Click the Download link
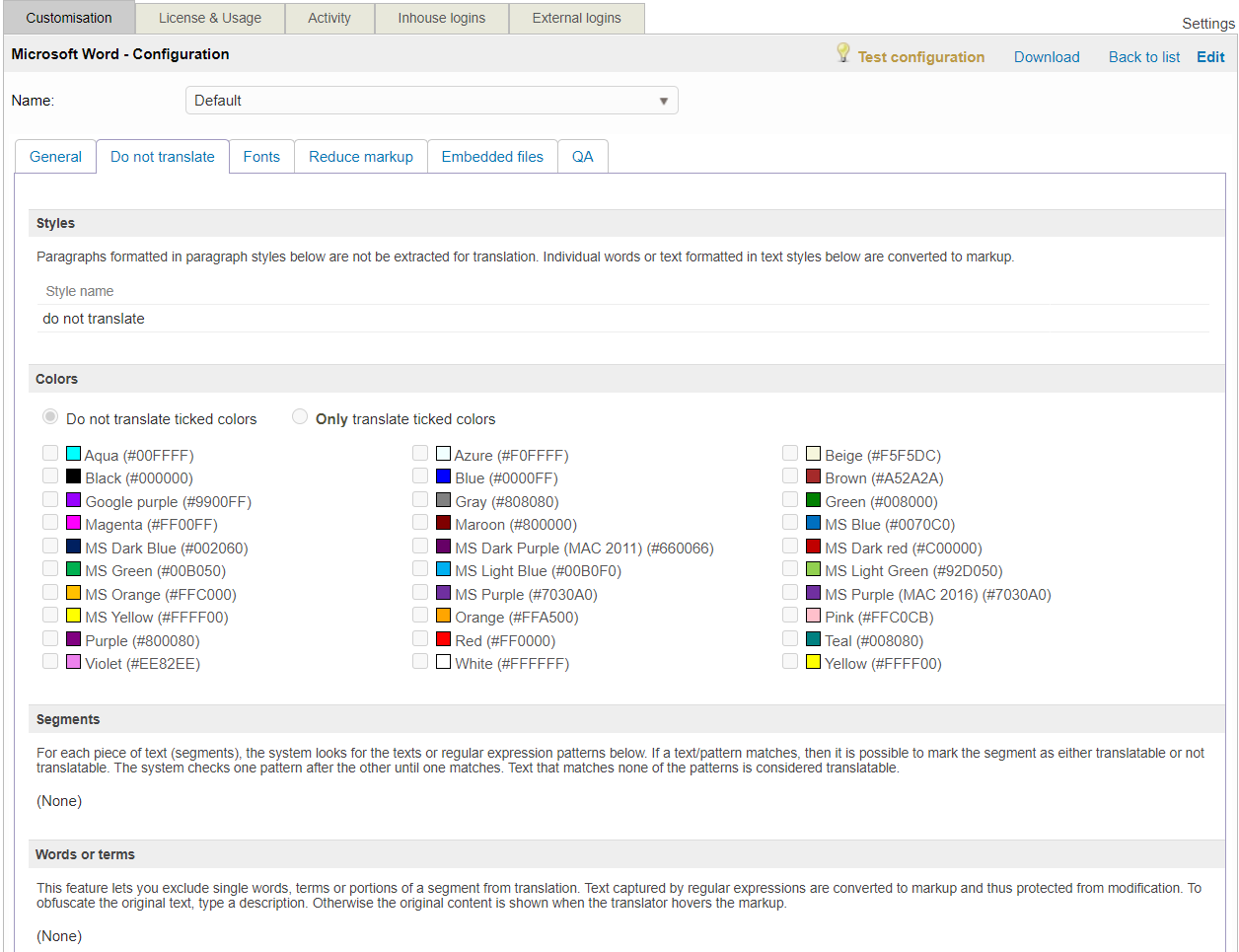The height and width of the screenshot is (952, 1239). 1047,57
